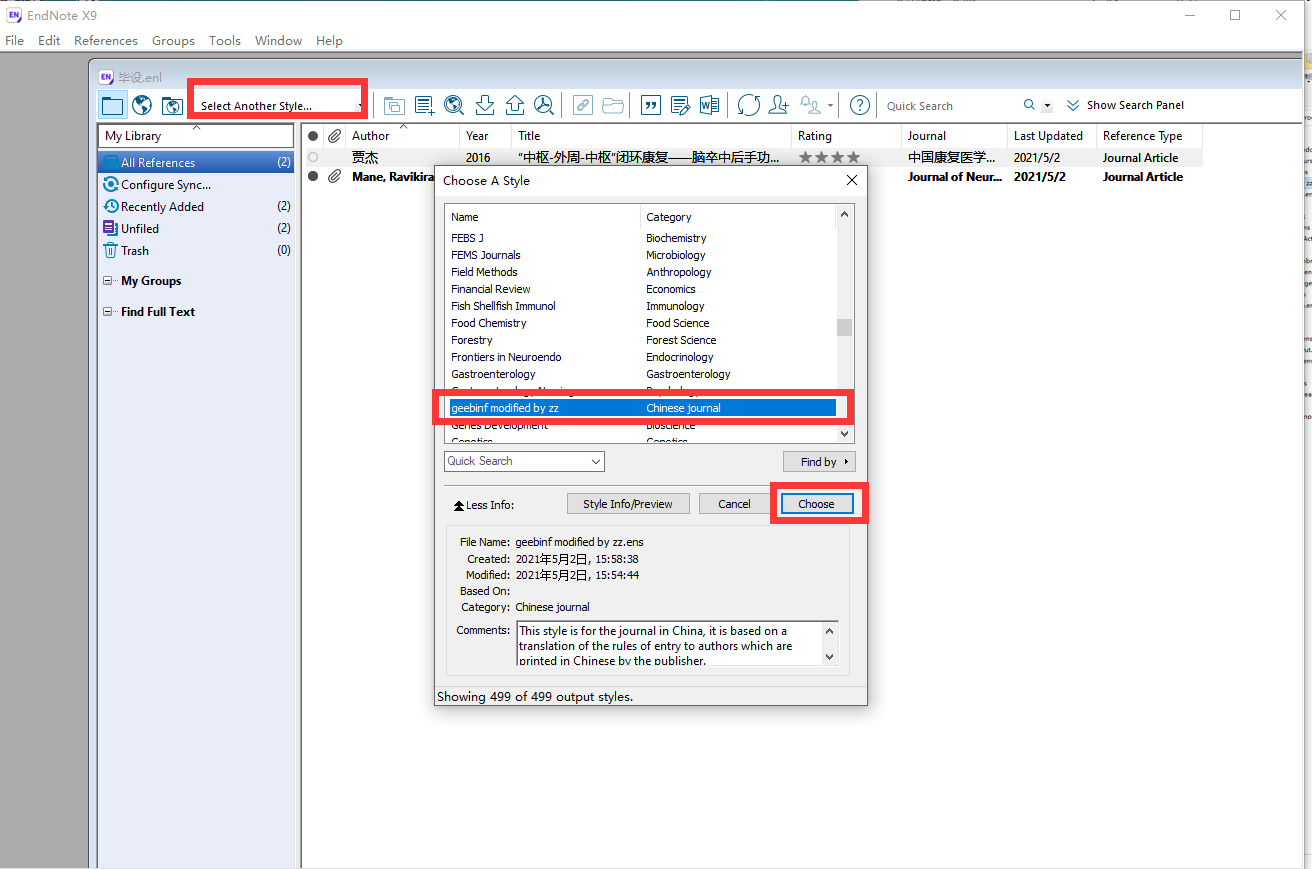This screenshot has height=869, width=1312.
Task: Sort references by Year column
Action: [x=485, y=136]
